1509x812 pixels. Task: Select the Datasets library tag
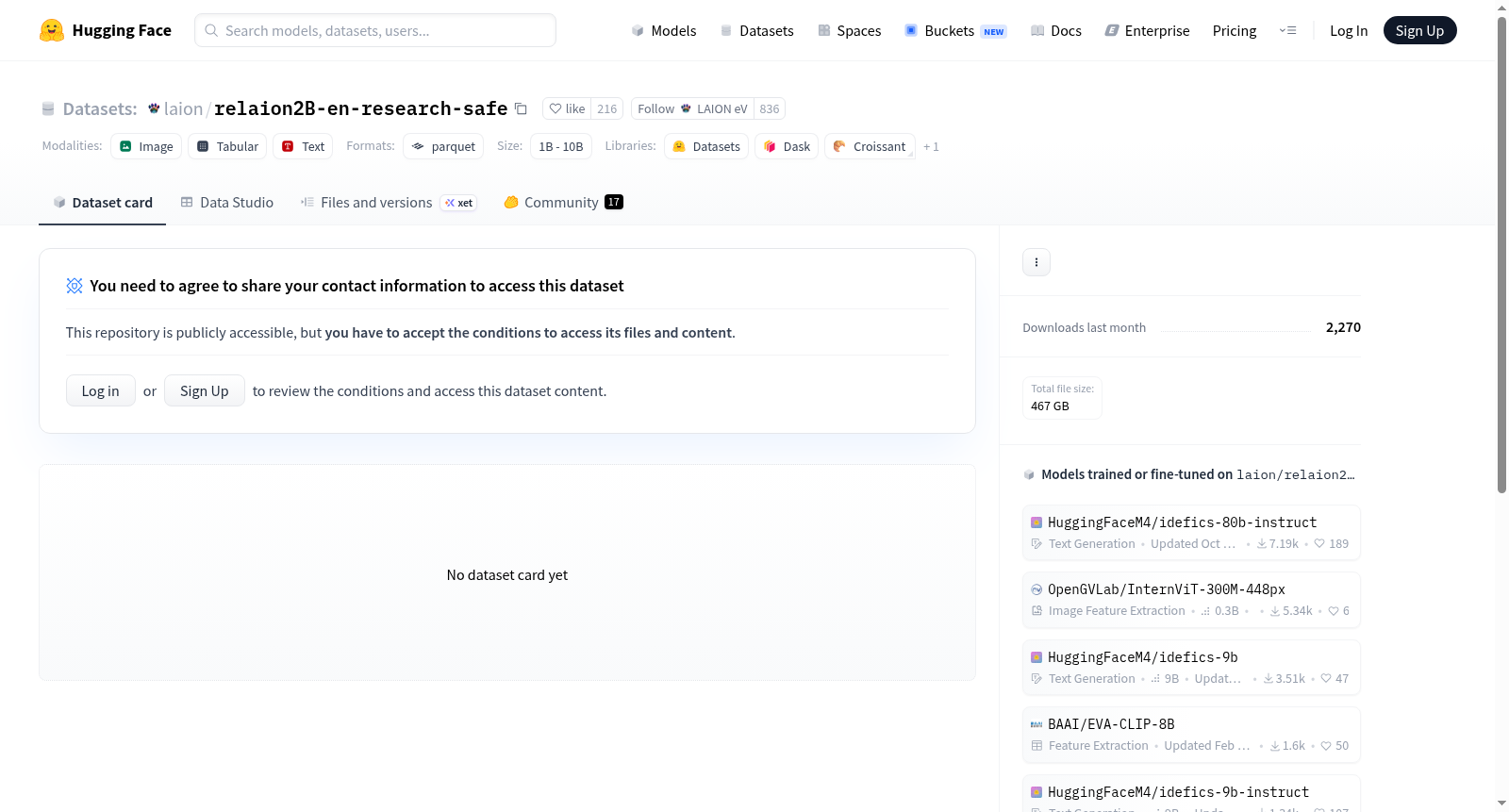coord(706,146)
